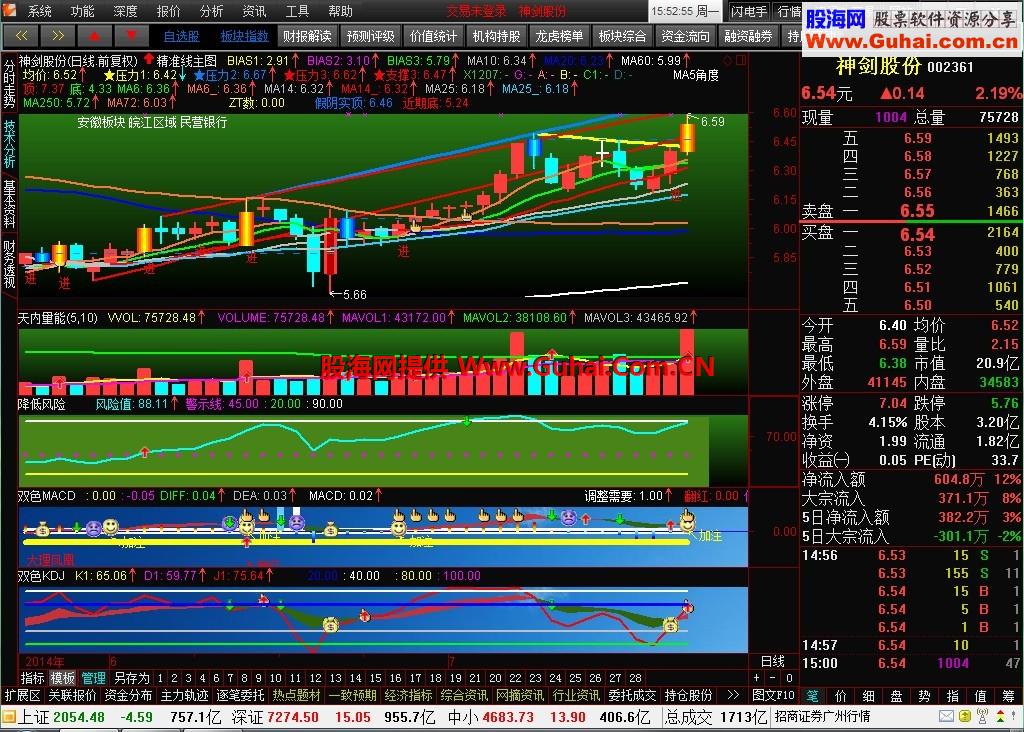Switch to the 基本资料 side tab

[9, 204]
